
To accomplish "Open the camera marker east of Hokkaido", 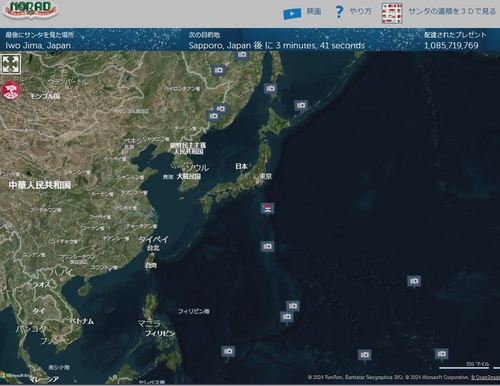I will click(301, 106).
